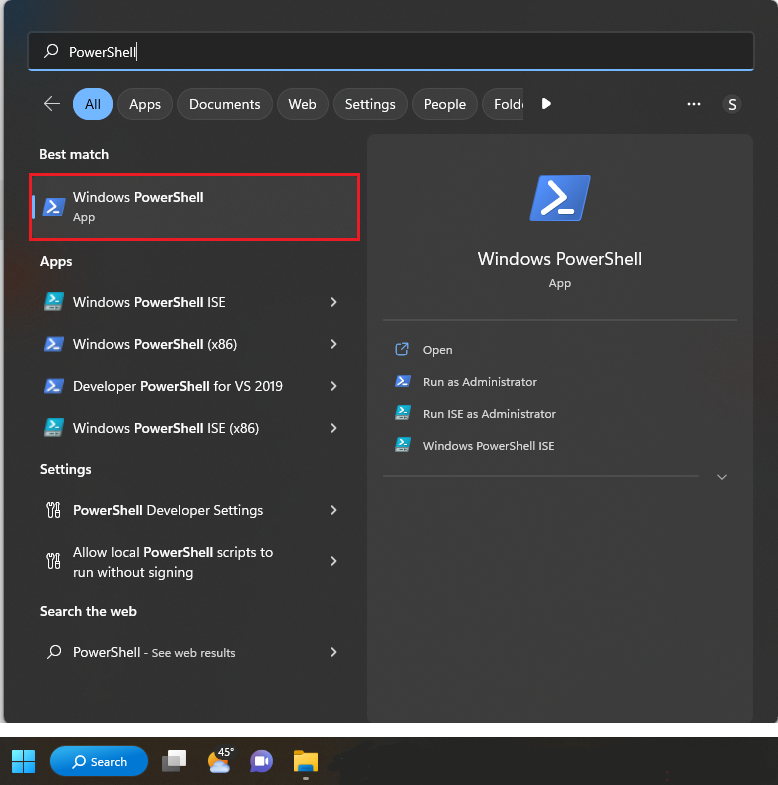The image size is (778, 785).
Task: Switch to the Apps filter tab
Action: point(145,104)
